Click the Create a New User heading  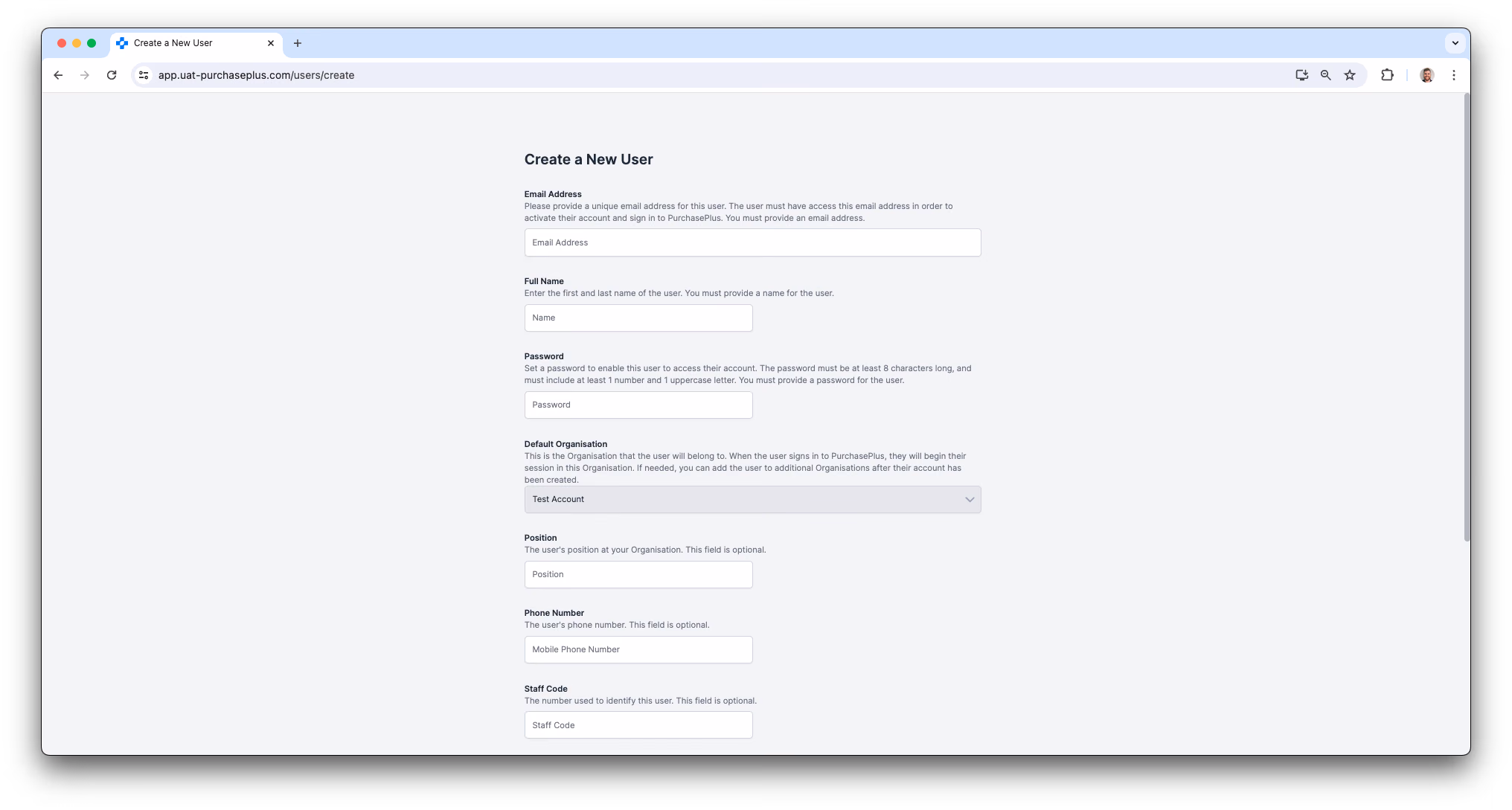pyautogui.click(x=589, y=159)
